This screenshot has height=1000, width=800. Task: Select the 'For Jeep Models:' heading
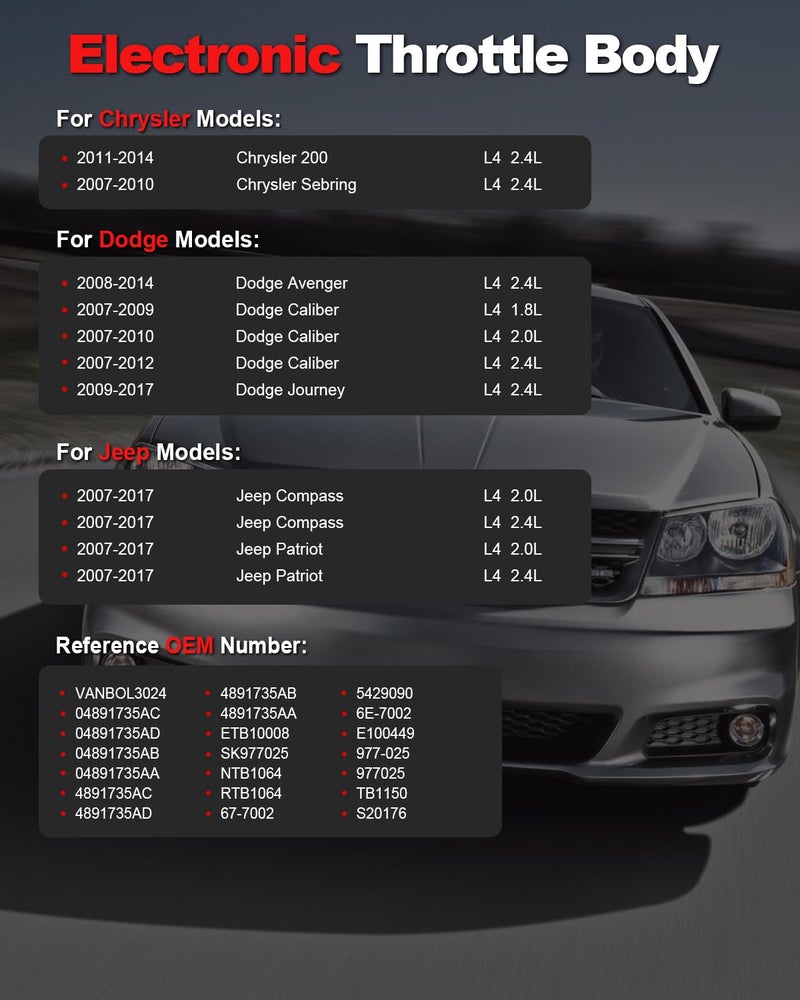point(149,452)
